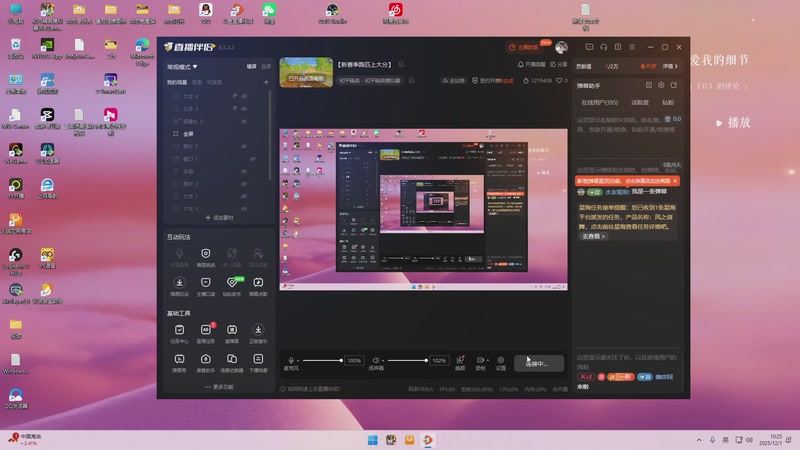Select the 活跃度 tab
The image size is (800, 450).
(x=640, y=103)
